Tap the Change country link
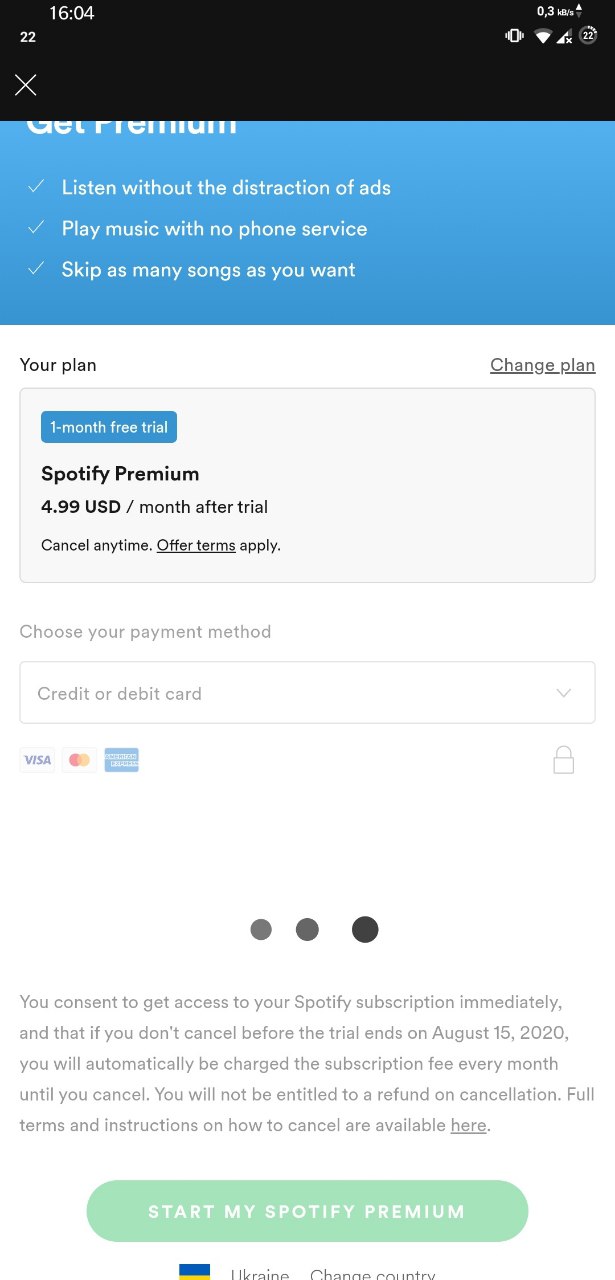This screenshot has height=1280, width=615. point(372,1274)
